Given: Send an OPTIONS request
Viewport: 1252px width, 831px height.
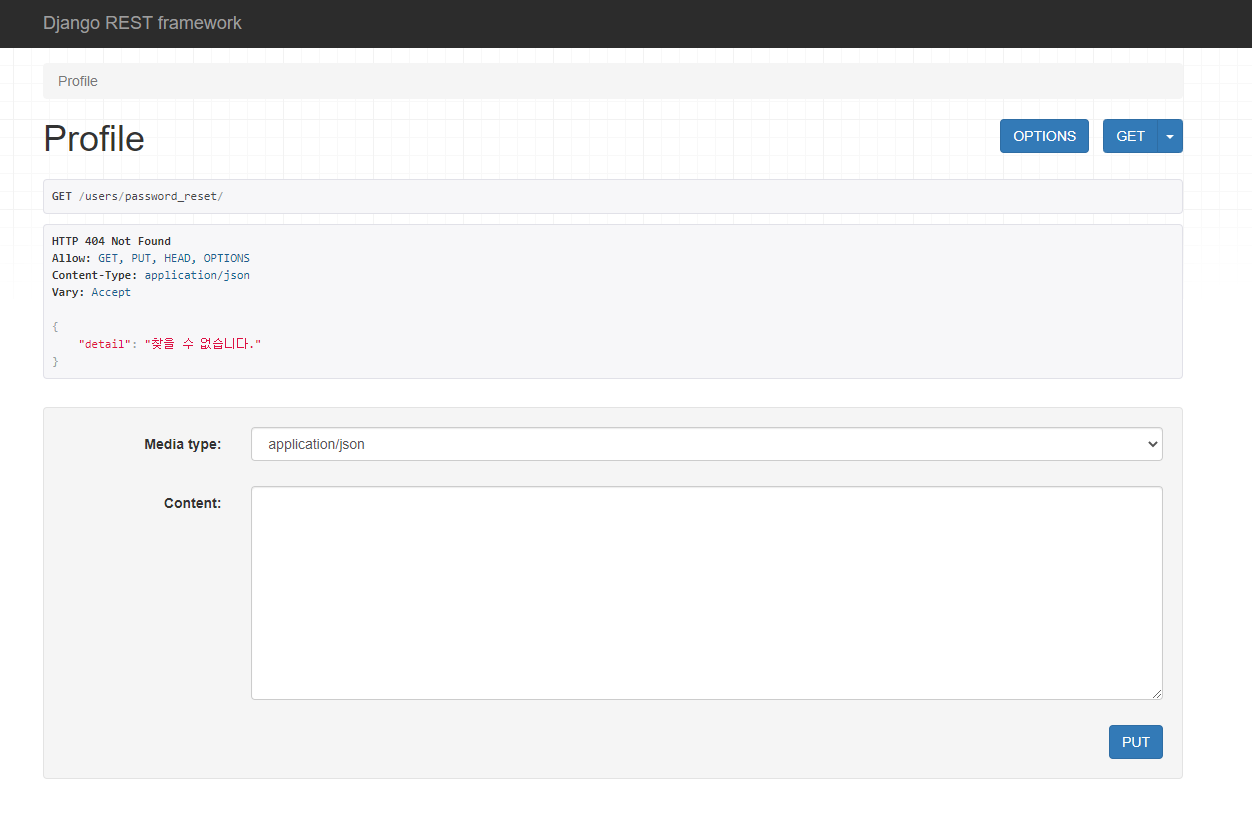Looking at the screenshot, I should 1044,136.
